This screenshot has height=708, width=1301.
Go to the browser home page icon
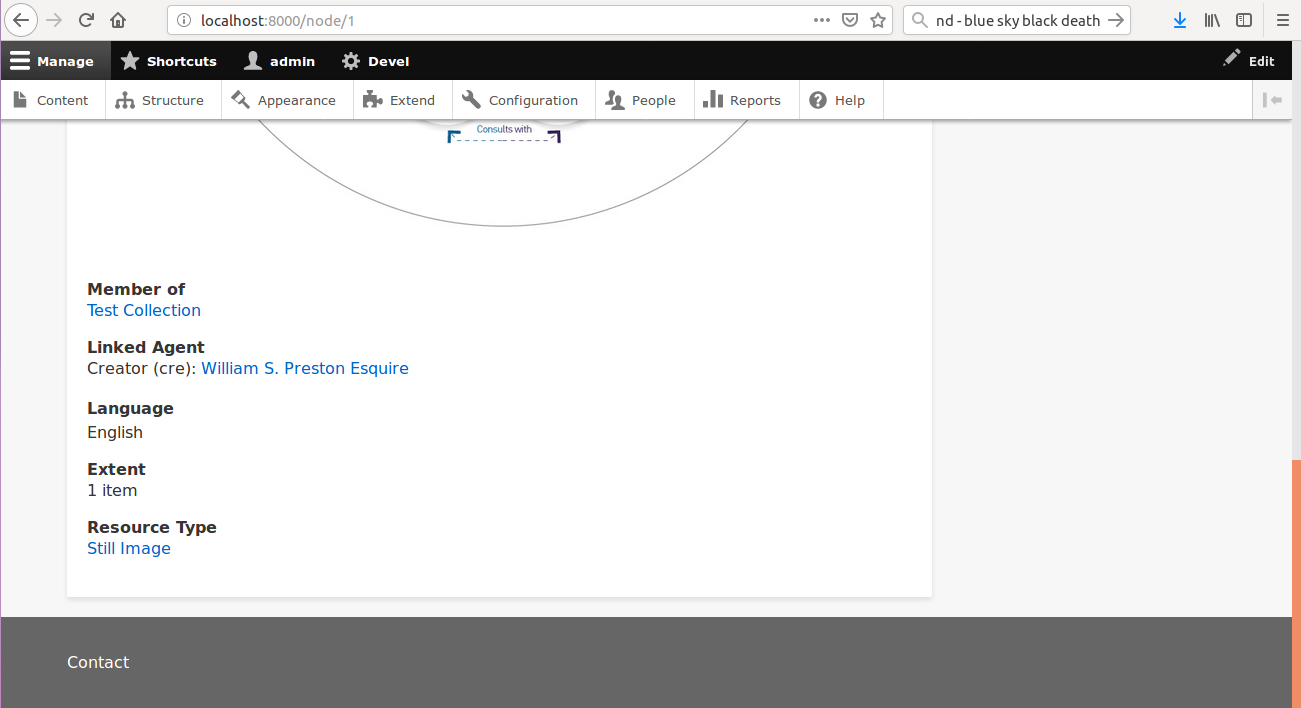coord(118,20)
